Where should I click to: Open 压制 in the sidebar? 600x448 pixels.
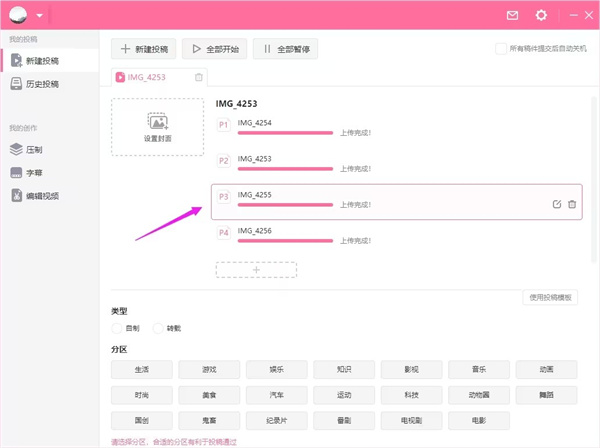33,149
